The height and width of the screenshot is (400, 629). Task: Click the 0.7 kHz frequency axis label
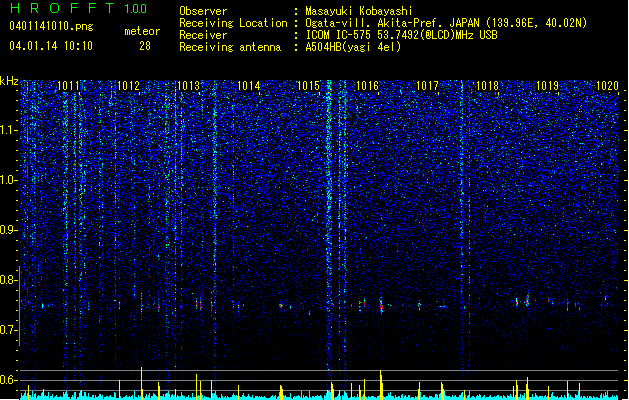pyautogui.click(x=9, y=330)
